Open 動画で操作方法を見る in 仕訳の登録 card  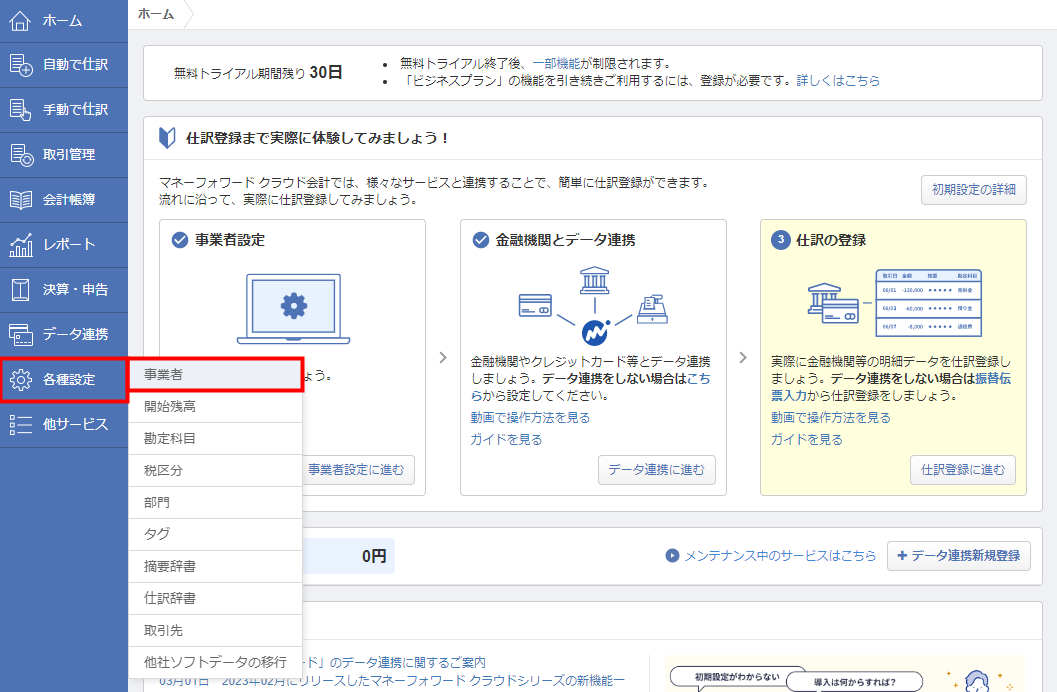(830, 418)
